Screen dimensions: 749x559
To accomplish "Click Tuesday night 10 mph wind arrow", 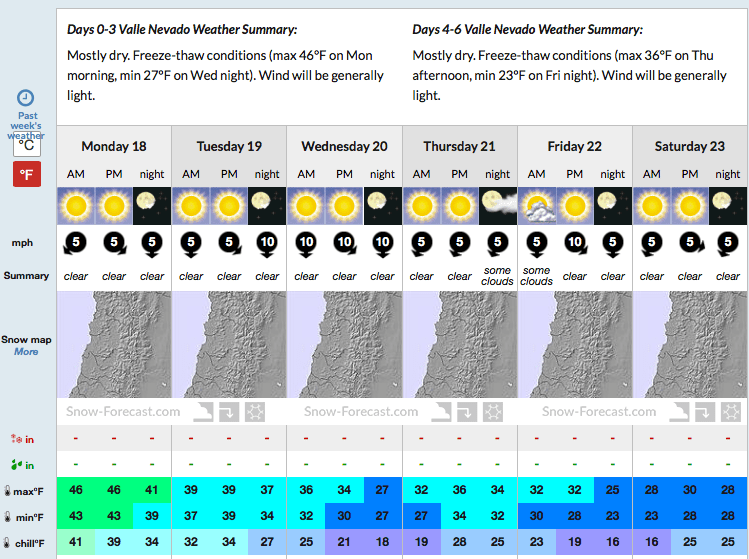I will (x=267, y=244).
